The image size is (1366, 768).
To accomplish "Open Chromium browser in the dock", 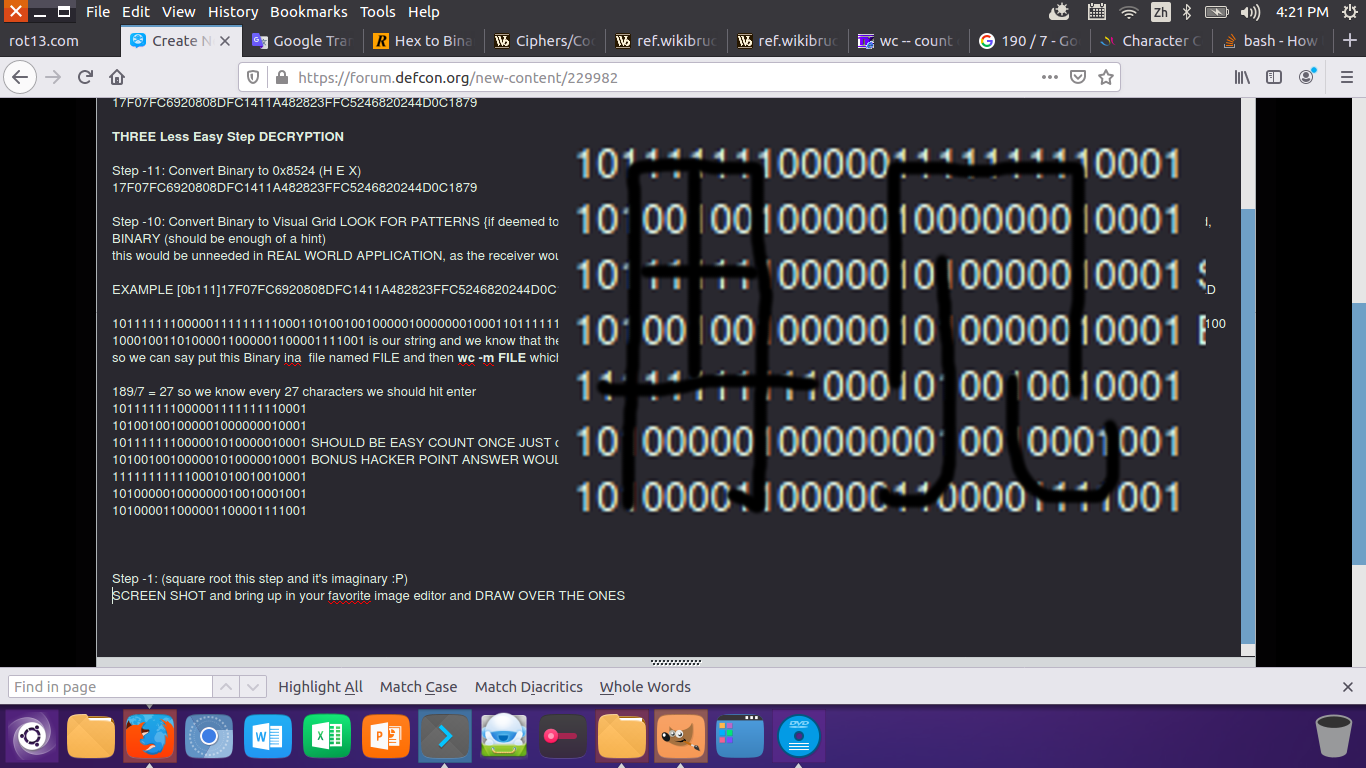I will 208,737.
